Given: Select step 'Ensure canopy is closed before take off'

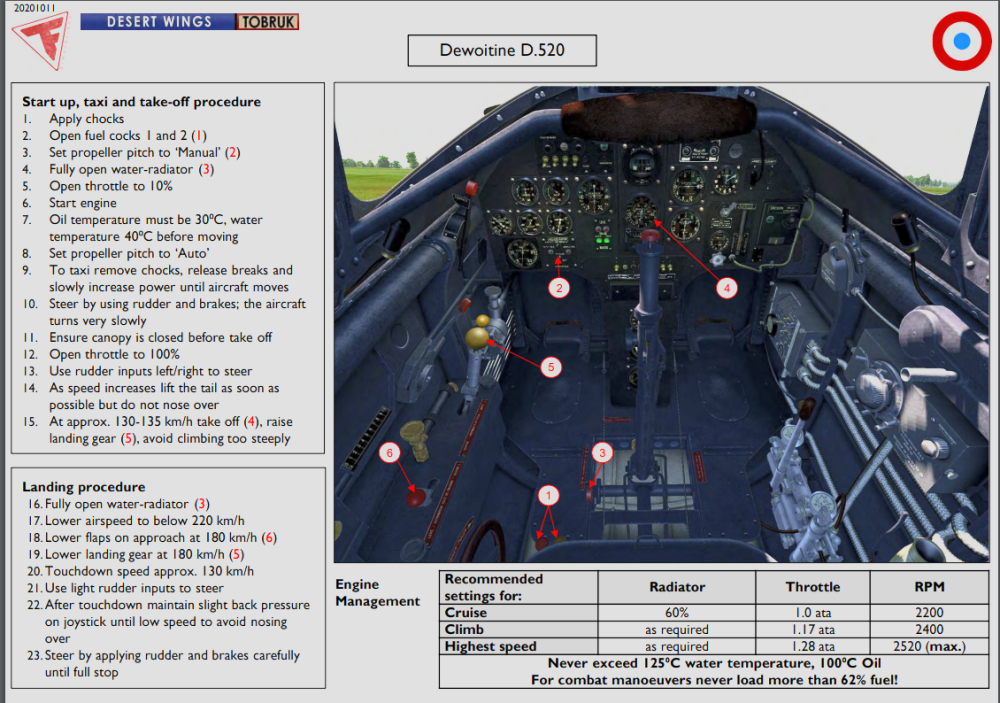Looking at the screenshot, I should (147, 337).
